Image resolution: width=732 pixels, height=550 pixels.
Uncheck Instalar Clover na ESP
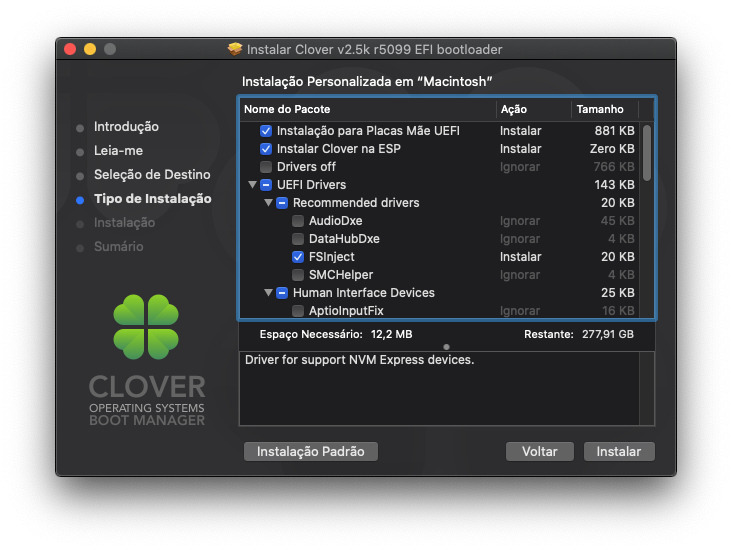coord(266,149)
